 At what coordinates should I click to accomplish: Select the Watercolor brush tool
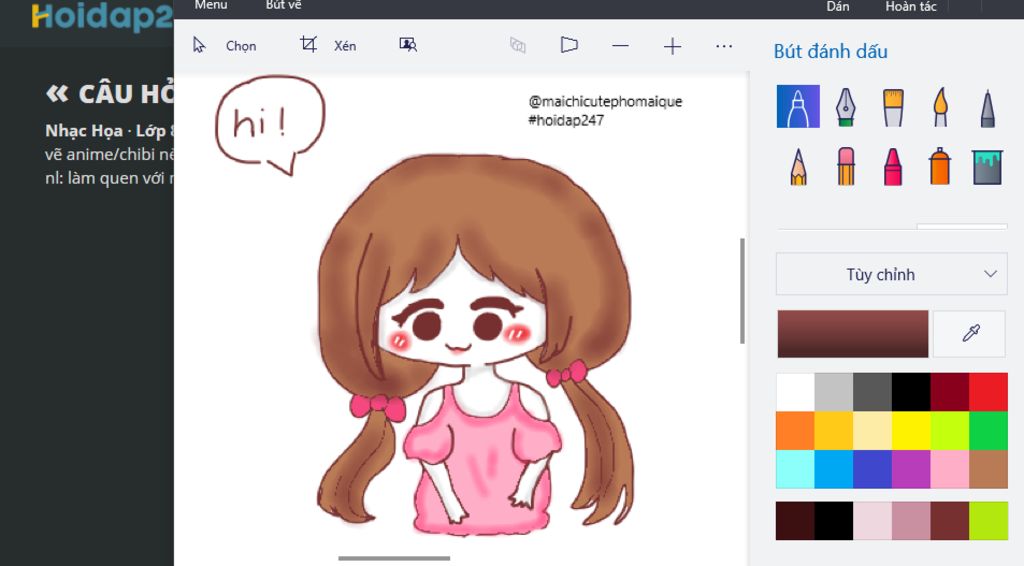(x=940, y=106)
